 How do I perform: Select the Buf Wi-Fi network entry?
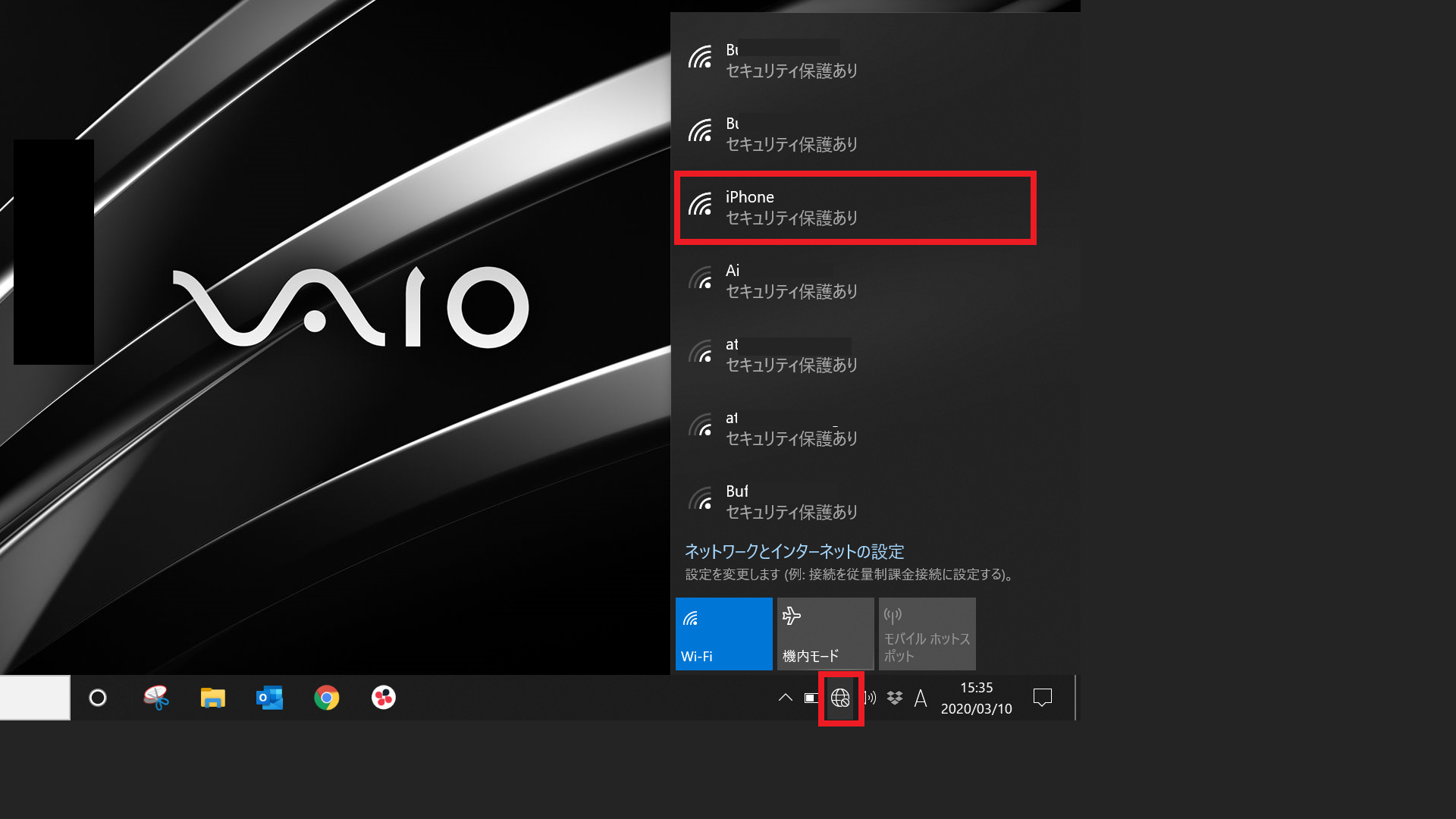point(876,502)
